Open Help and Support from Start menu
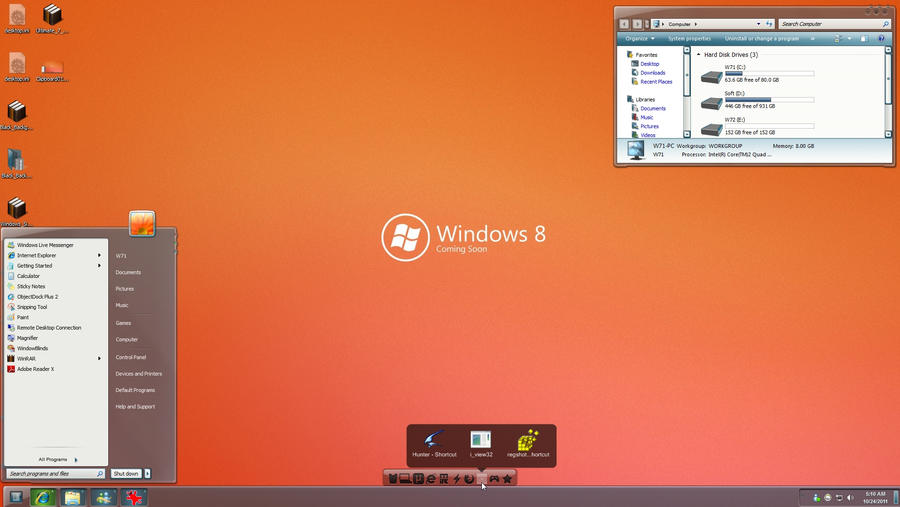Viewport: 900px width, 507px height. pos(135,407)
